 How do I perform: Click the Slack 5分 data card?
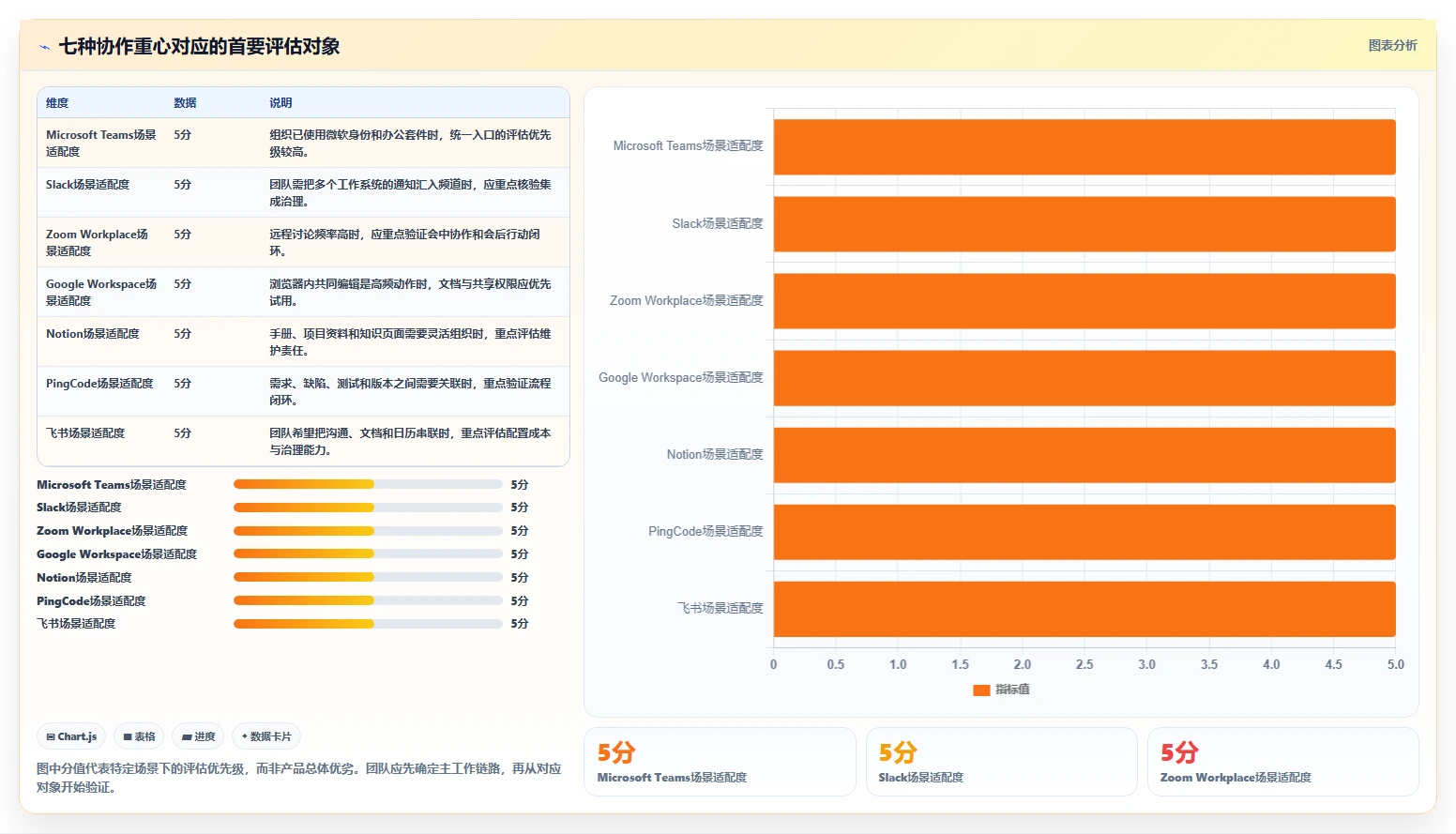pyautogui.click(x=1001, y=762)
